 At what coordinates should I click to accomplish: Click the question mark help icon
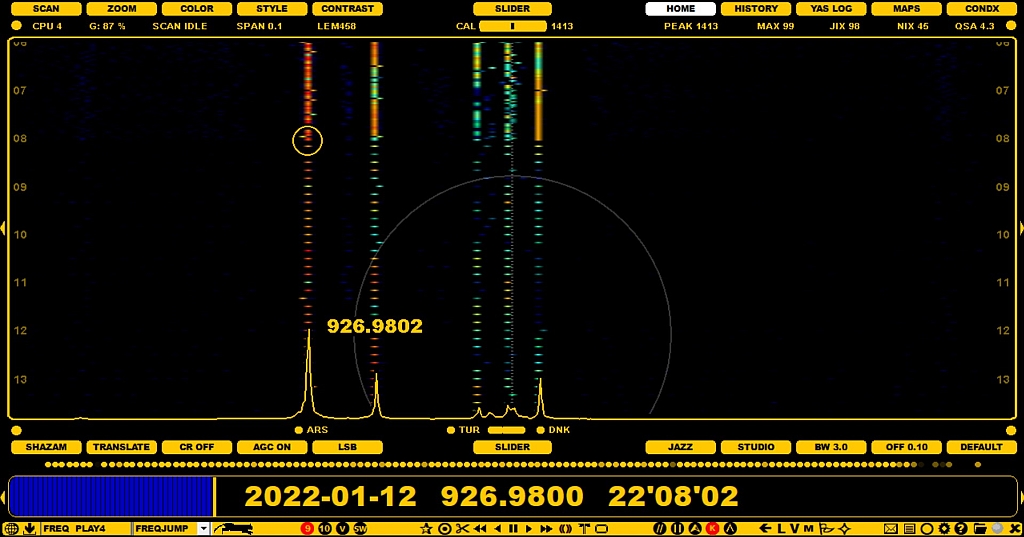[x=961, y=528]
